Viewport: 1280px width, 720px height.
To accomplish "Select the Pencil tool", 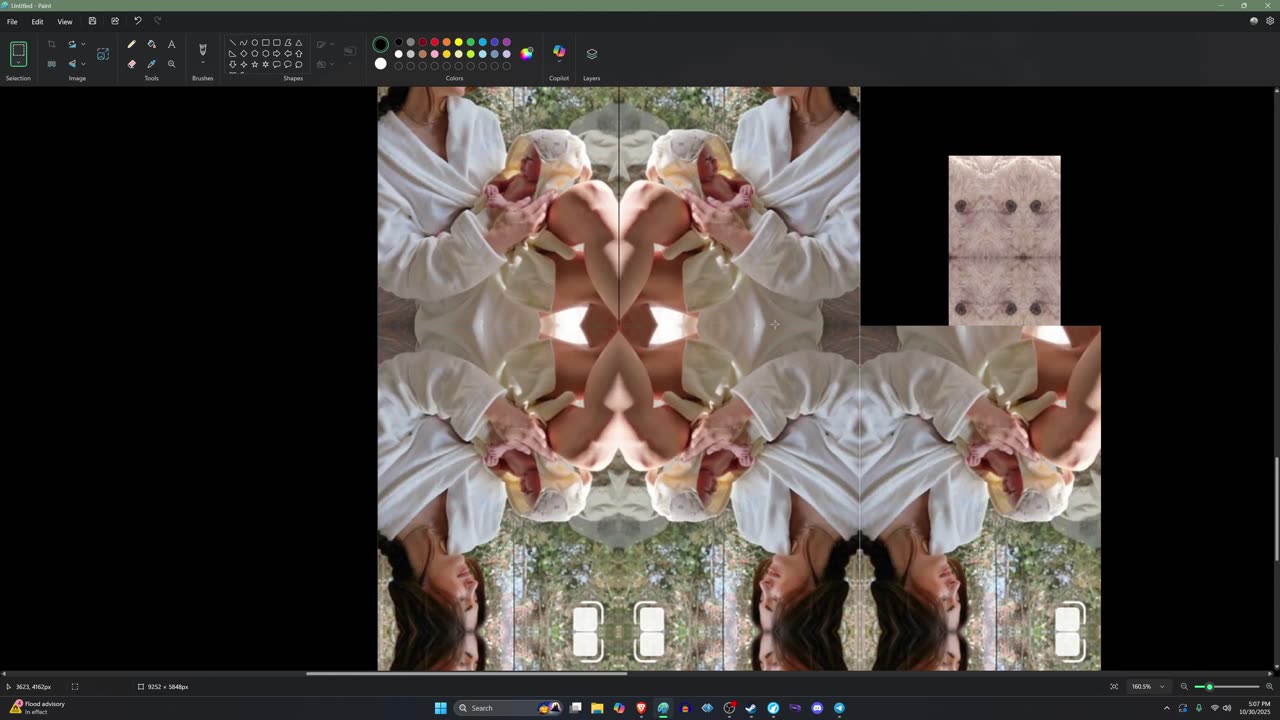I will pos(131,44).
